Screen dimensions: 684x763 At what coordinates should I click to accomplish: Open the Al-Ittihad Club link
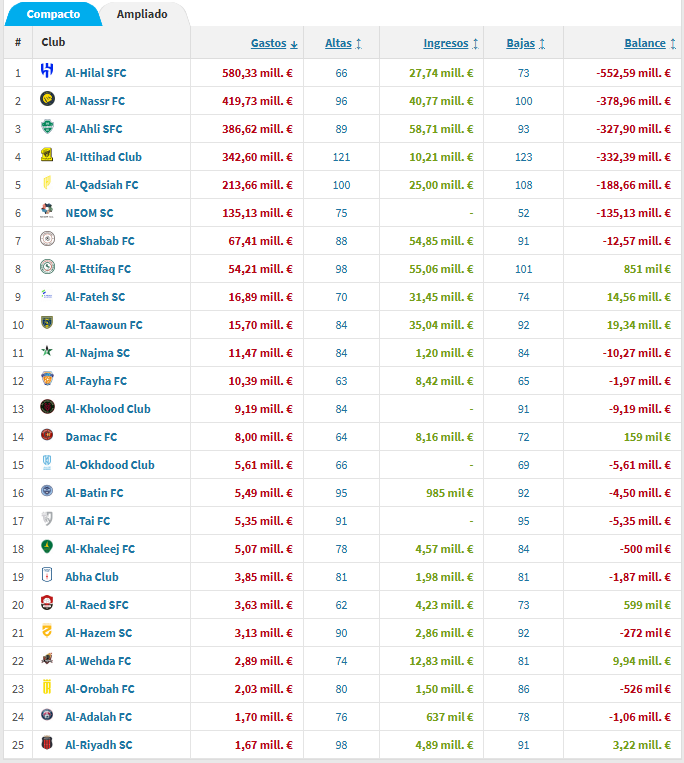pyautogui.click(x=103, y=157)
